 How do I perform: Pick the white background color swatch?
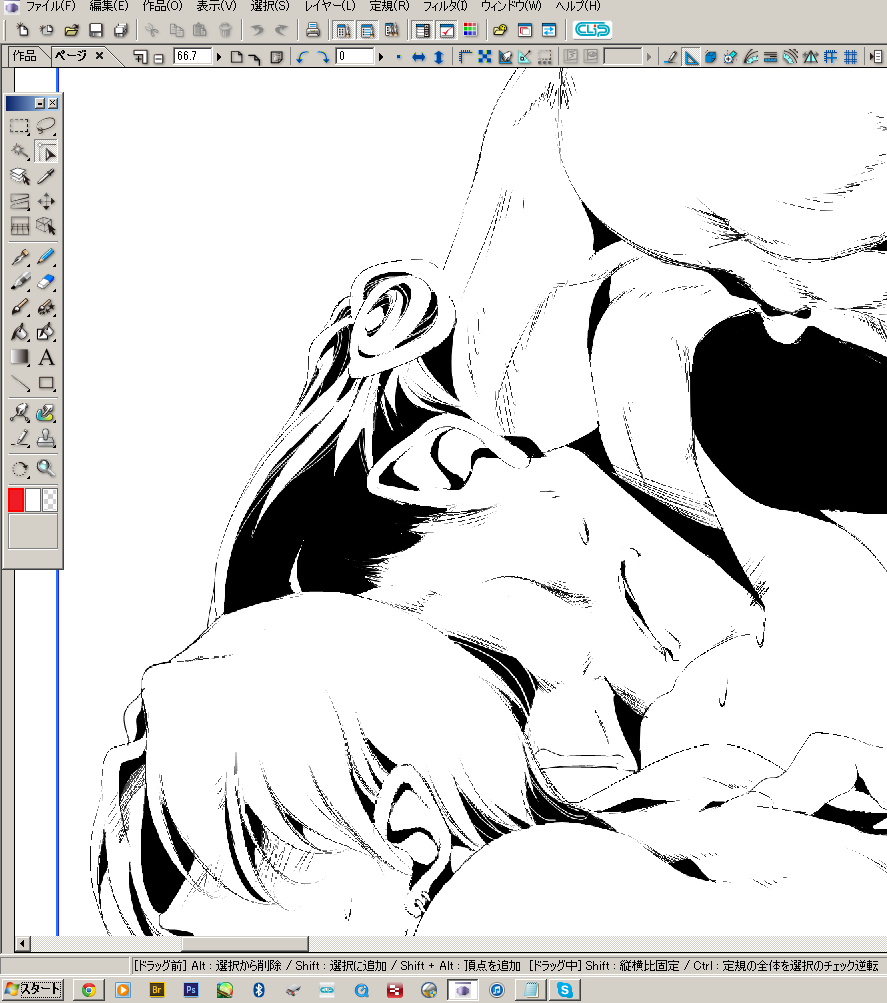point(33,500)
